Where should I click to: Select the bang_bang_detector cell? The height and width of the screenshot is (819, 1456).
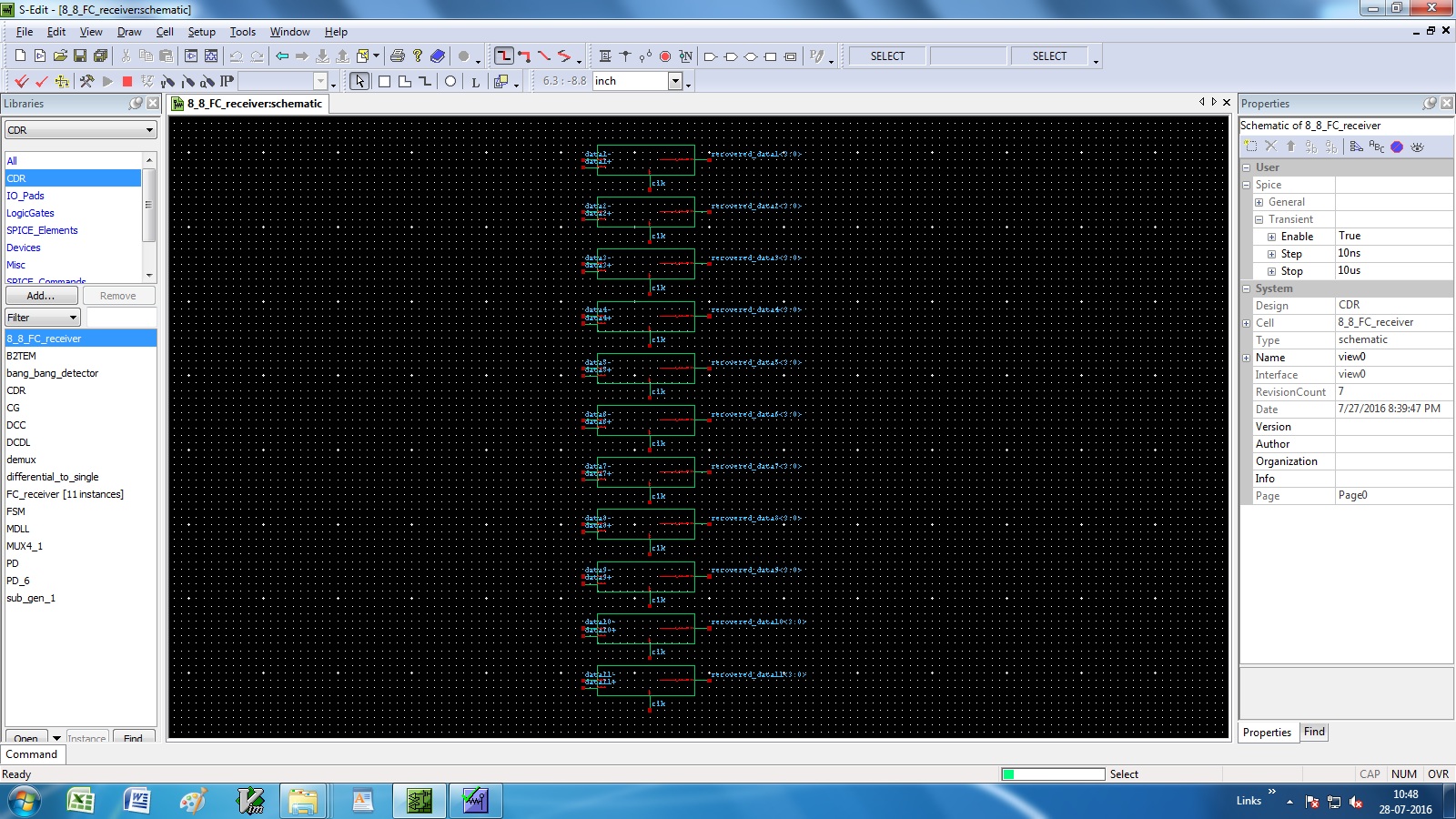(x=52, y=373)
